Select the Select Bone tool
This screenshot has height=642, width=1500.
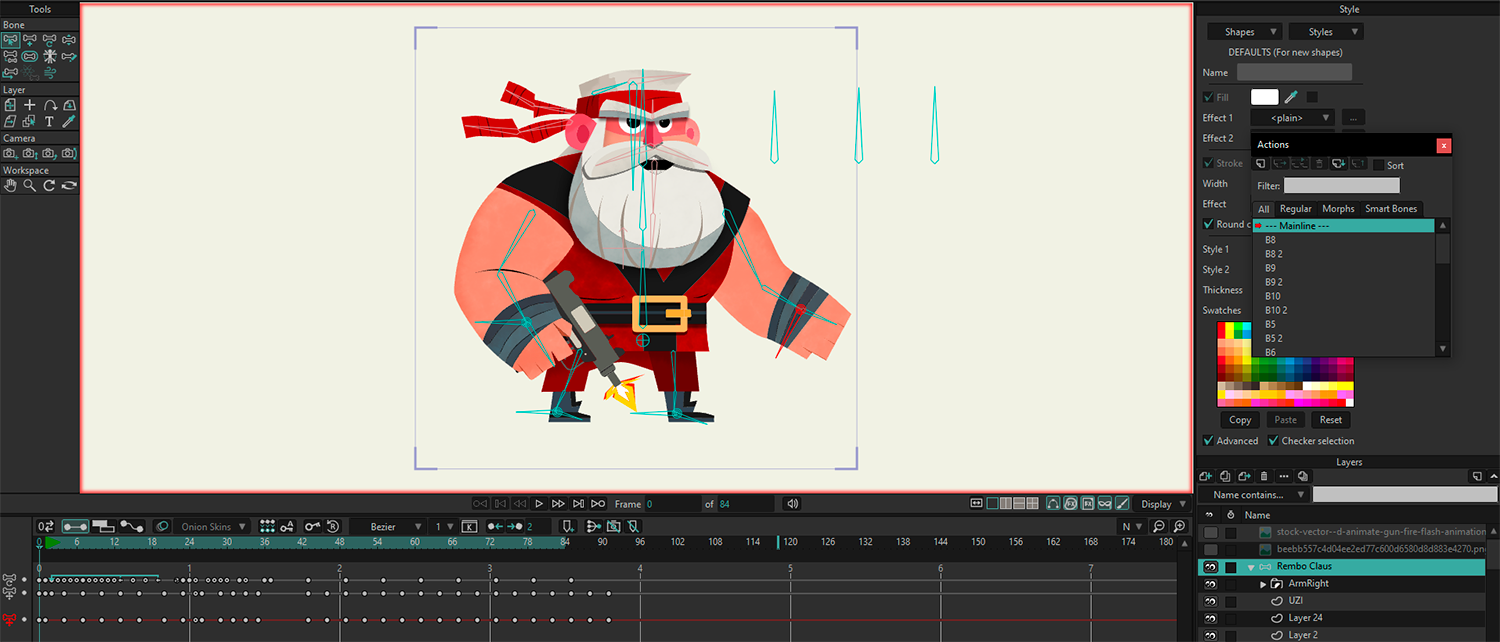(x=10, y=40)
